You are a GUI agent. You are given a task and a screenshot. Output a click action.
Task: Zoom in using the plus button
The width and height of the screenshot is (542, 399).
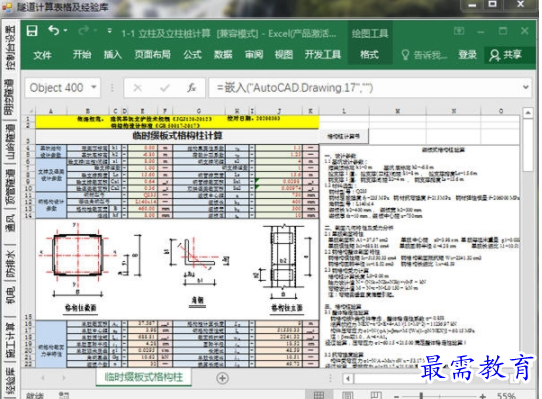point(483,396)
